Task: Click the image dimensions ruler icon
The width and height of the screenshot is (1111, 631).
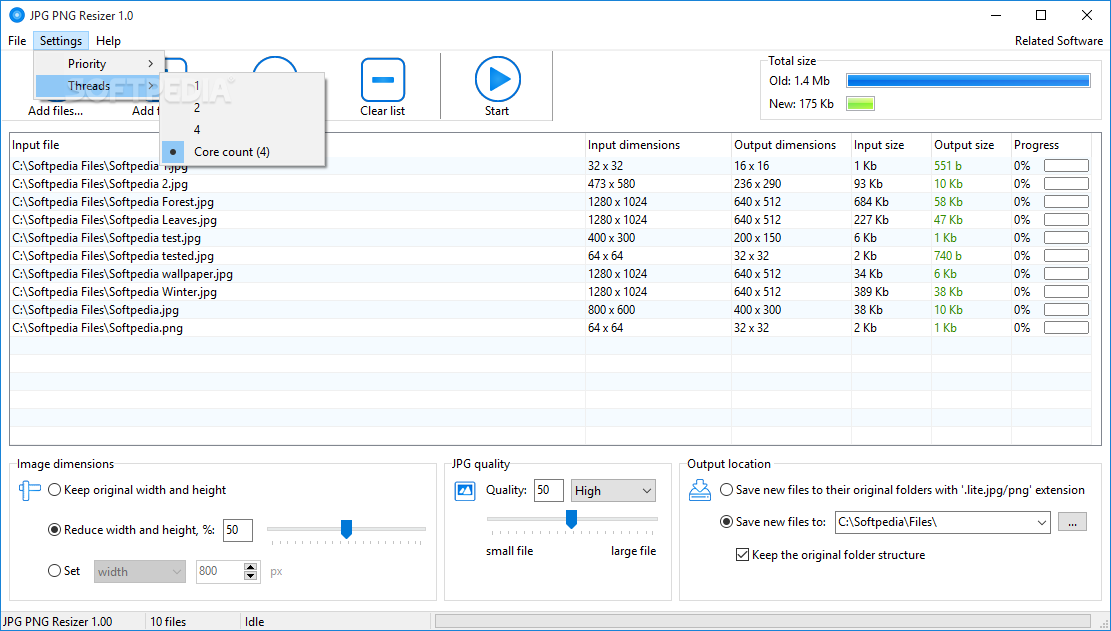Action: click(29, 490)
